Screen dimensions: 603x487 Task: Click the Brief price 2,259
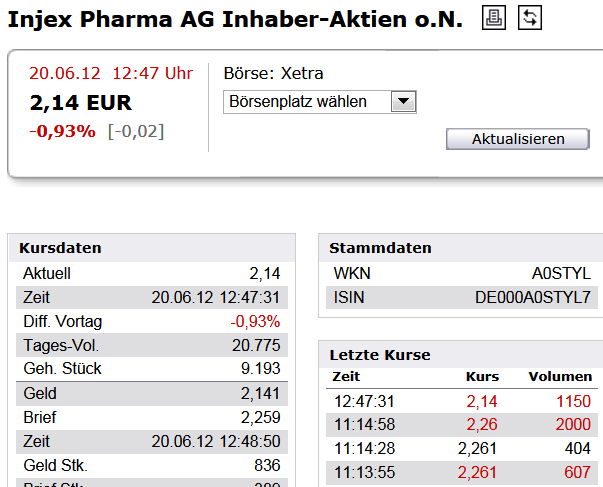[260, 417]
